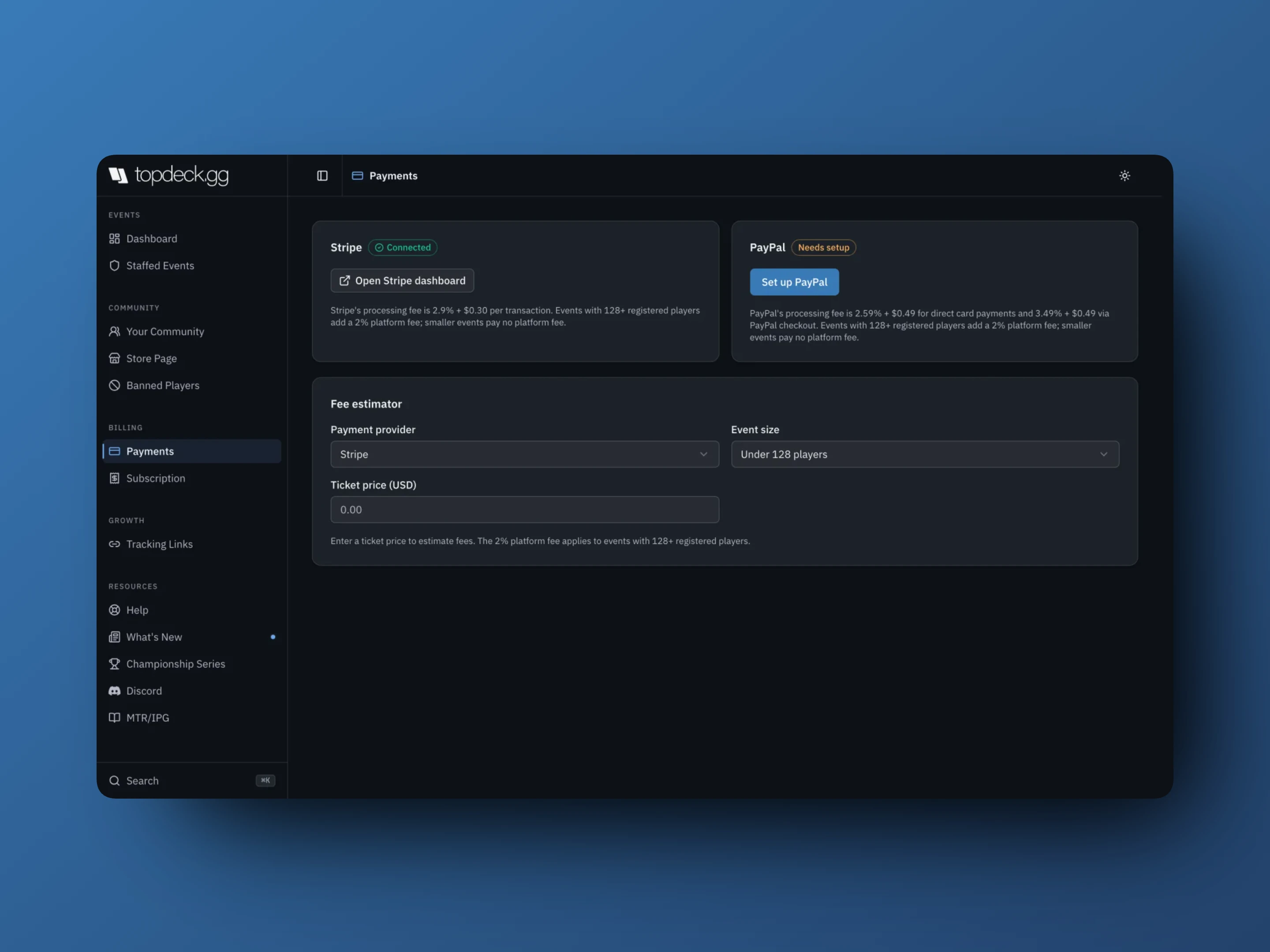Screen dimensions: 1270x952
Task: Focus the Ticket price input field
Action: [x=524, y=510]
